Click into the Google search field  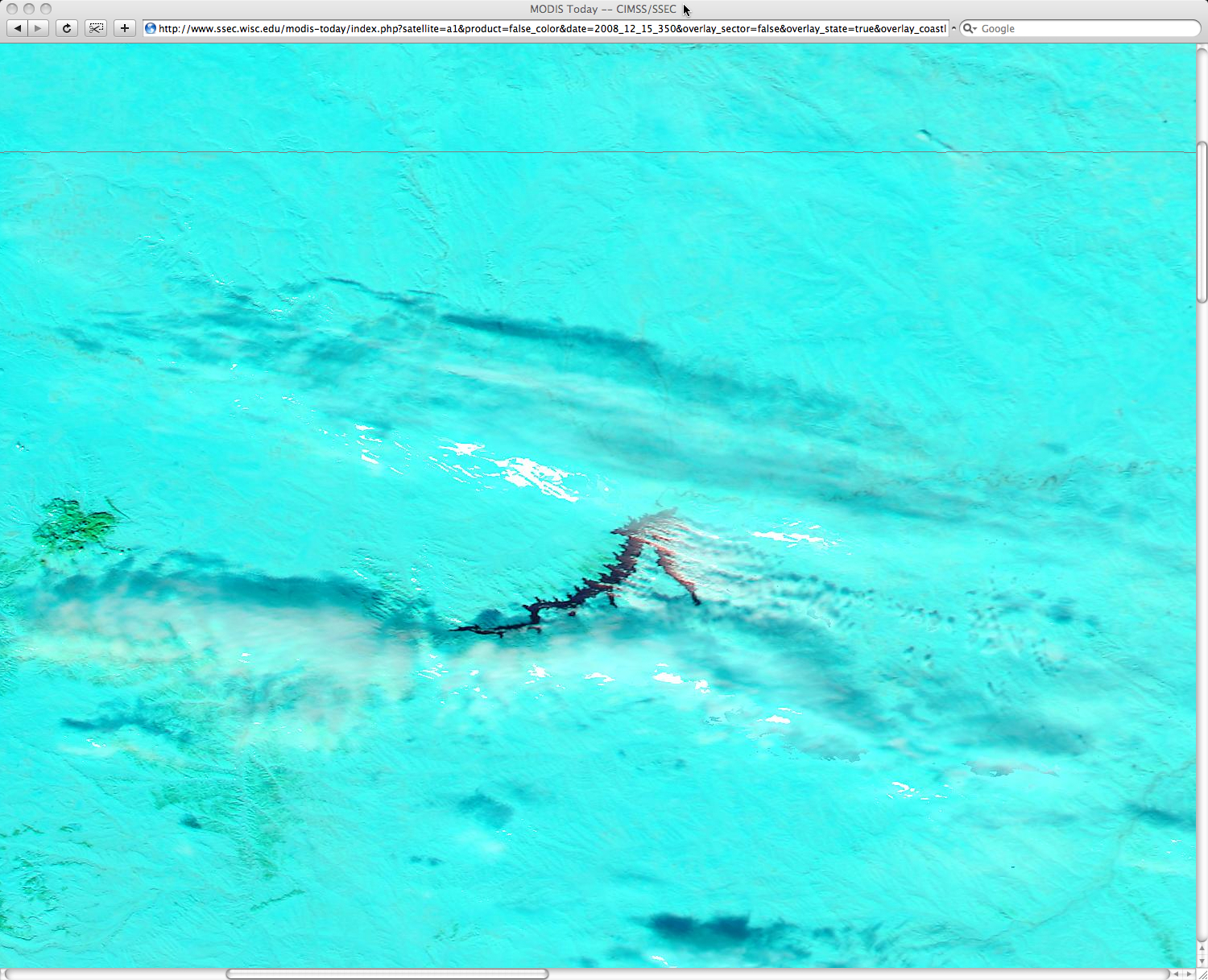1079,28
